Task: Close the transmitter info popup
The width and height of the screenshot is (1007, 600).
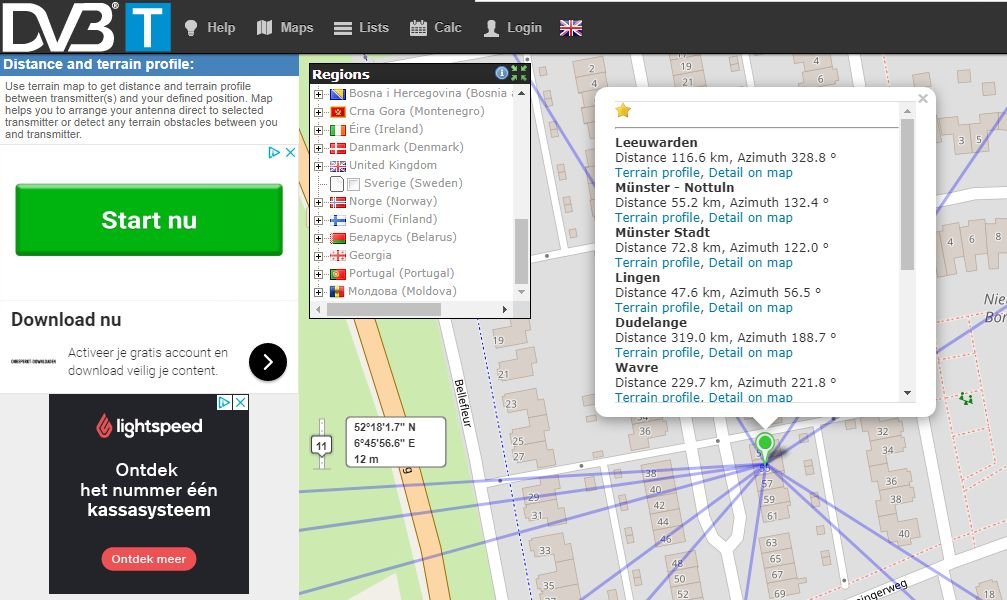Action: pos(923,98)
